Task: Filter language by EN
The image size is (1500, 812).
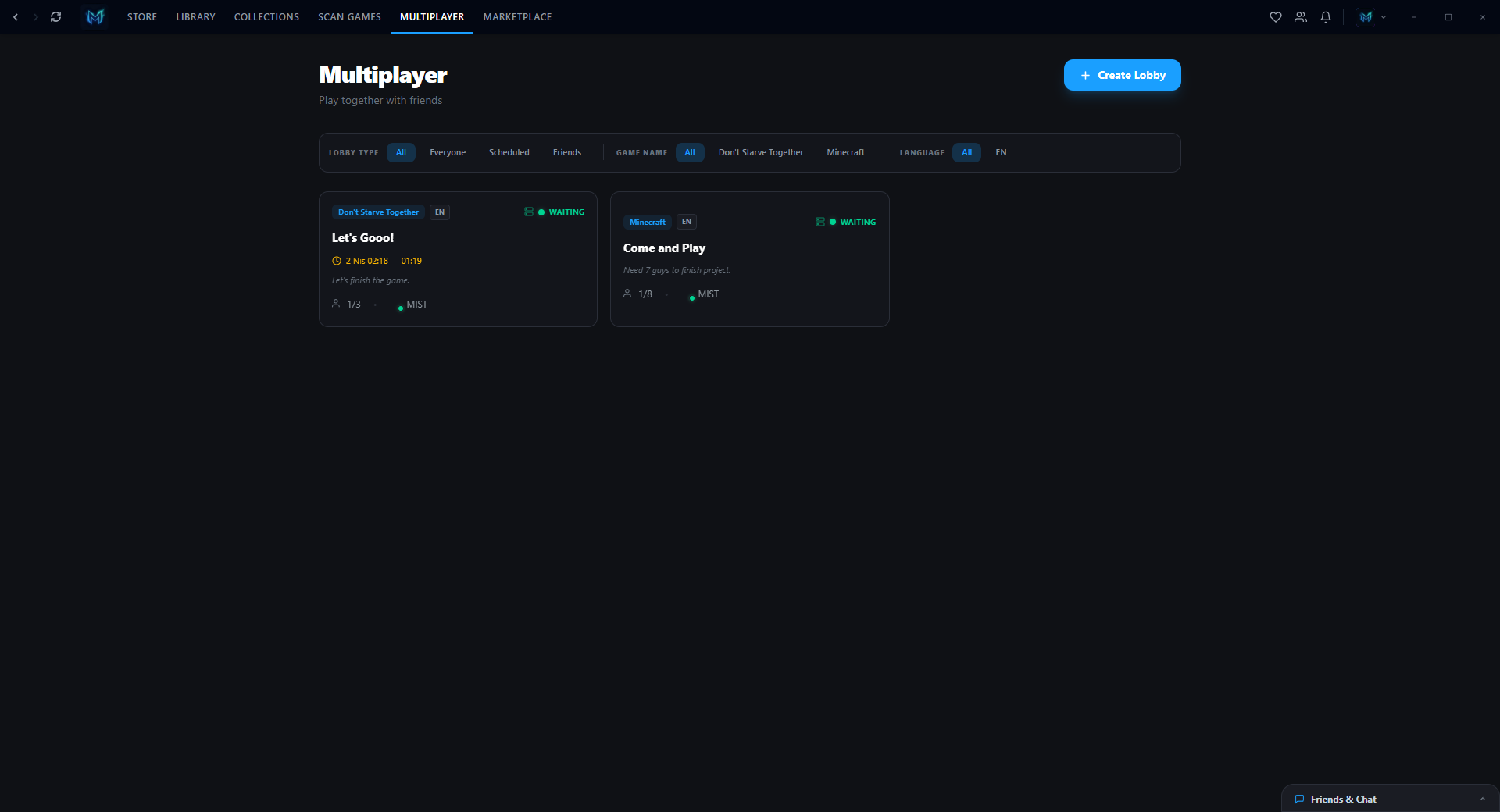Action: (1001, 152)
